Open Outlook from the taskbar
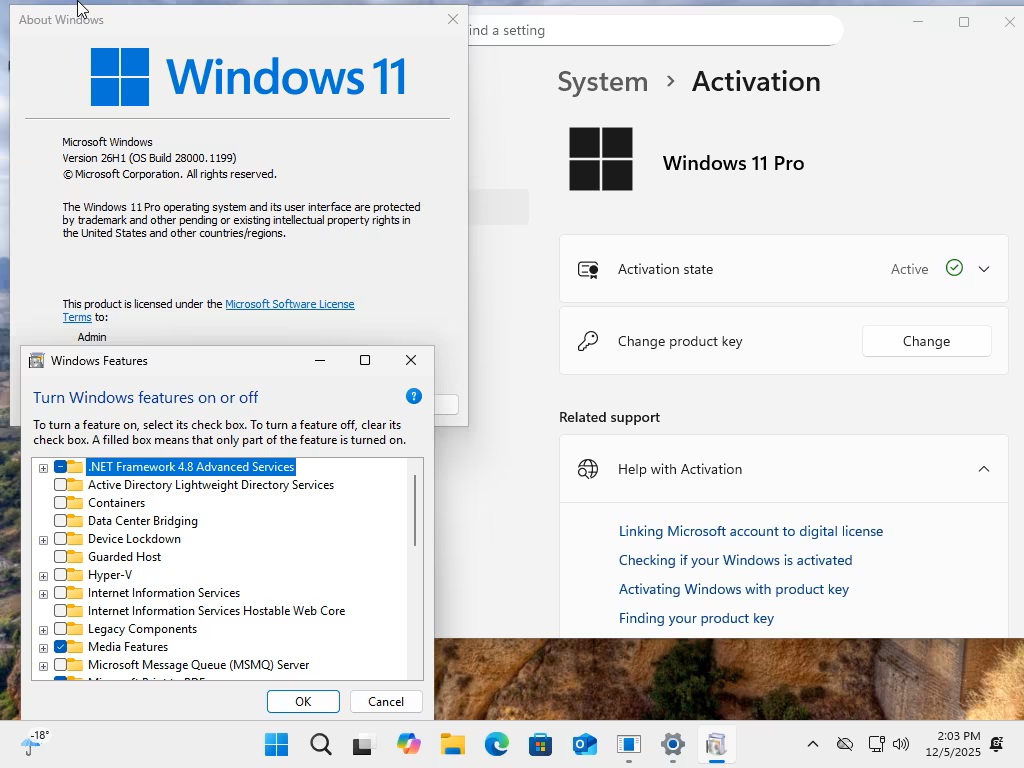 [583, 744]
